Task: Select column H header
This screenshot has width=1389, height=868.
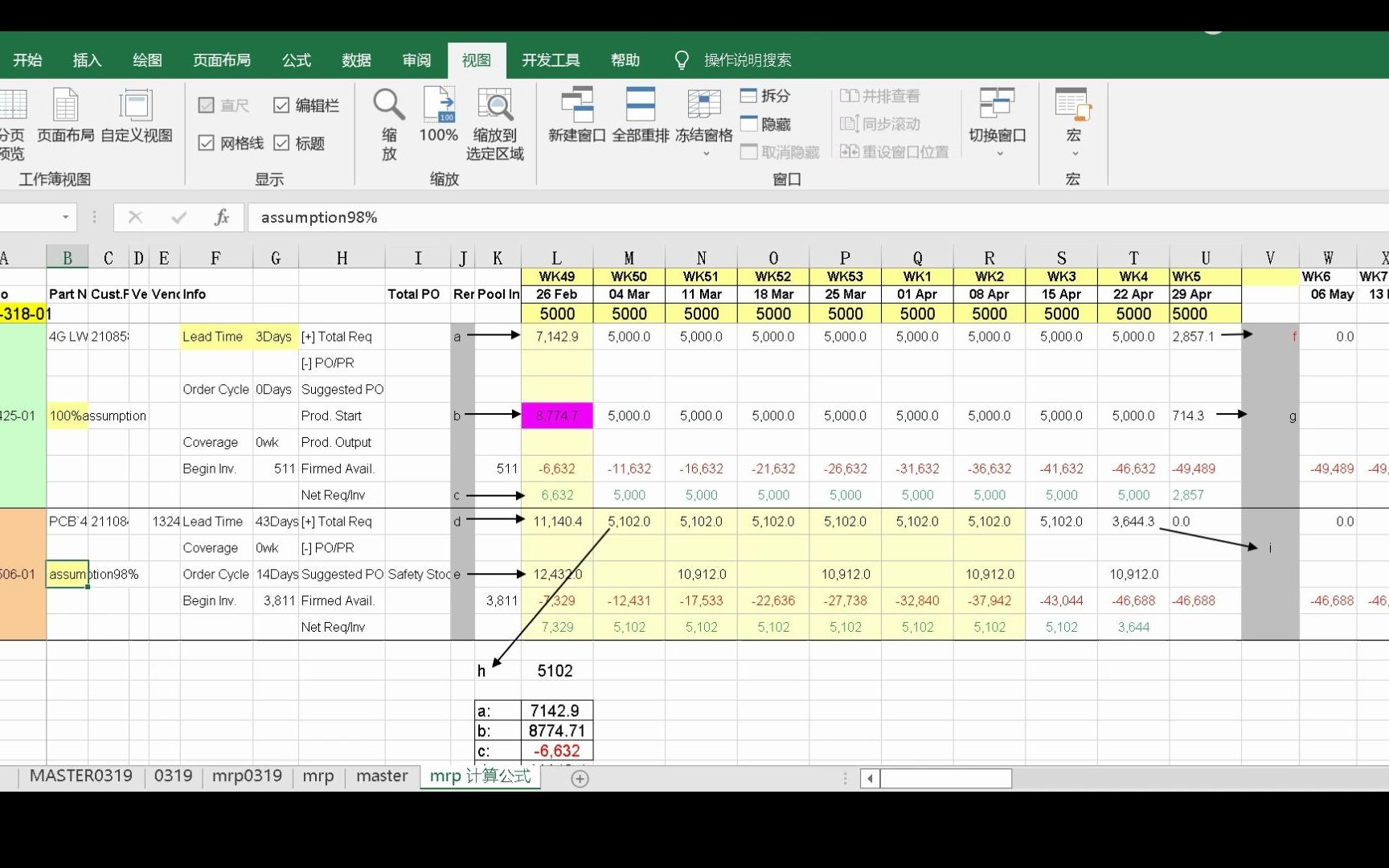Action: click(x=342, y=258)
